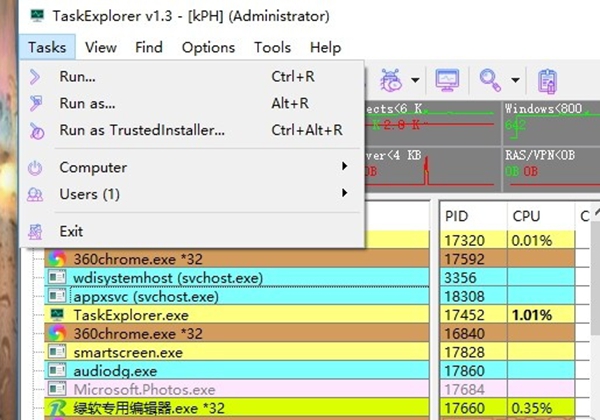The width and height of the screenshot is (600, 420).
Task: Select 360chrome.exe row with PID 17592
Action: pyautogui.click(x=236, y=259)
